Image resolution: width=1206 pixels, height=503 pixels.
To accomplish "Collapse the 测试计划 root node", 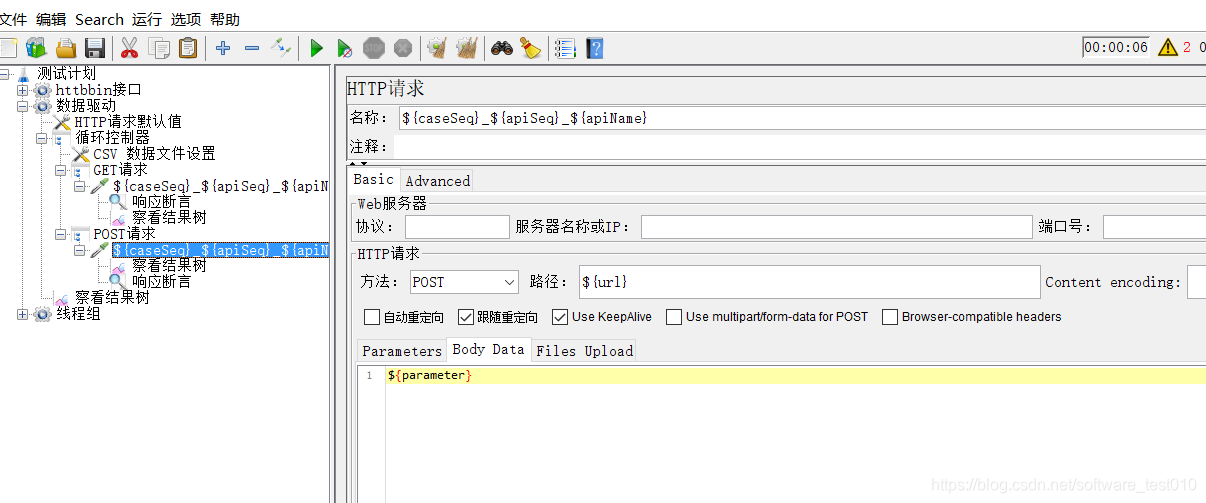I will [5, 73].
